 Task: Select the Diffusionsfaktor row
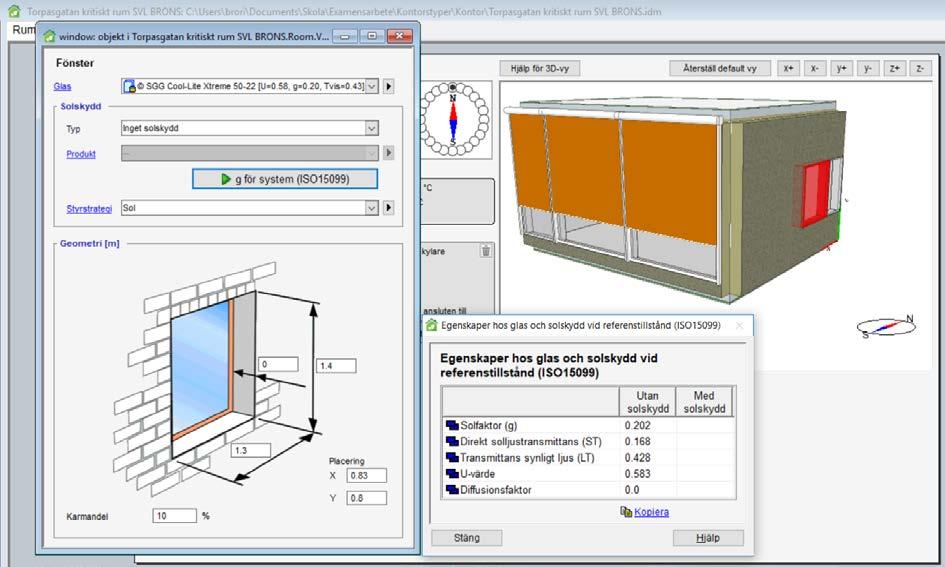tap(588, 490)
